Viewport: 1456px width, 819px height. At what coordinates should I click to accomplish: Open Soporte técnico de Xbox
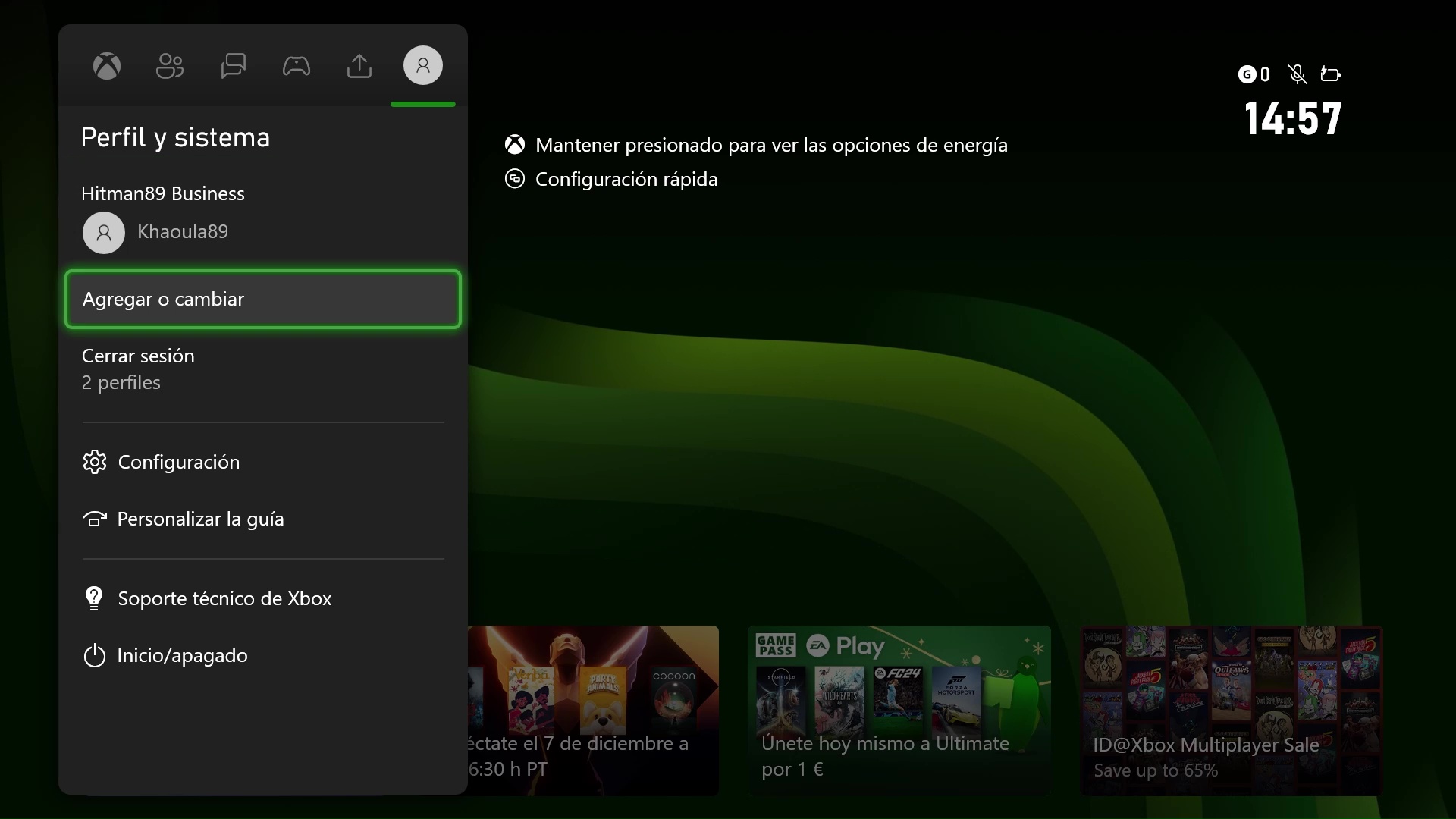click(263, 598)
